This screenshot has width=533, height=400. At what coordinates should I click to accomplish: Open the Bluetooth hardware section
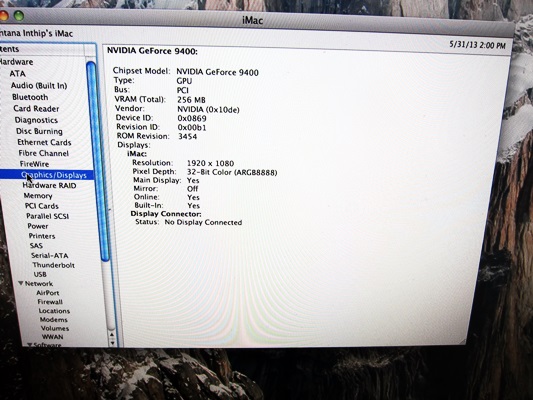coord(30,97)
